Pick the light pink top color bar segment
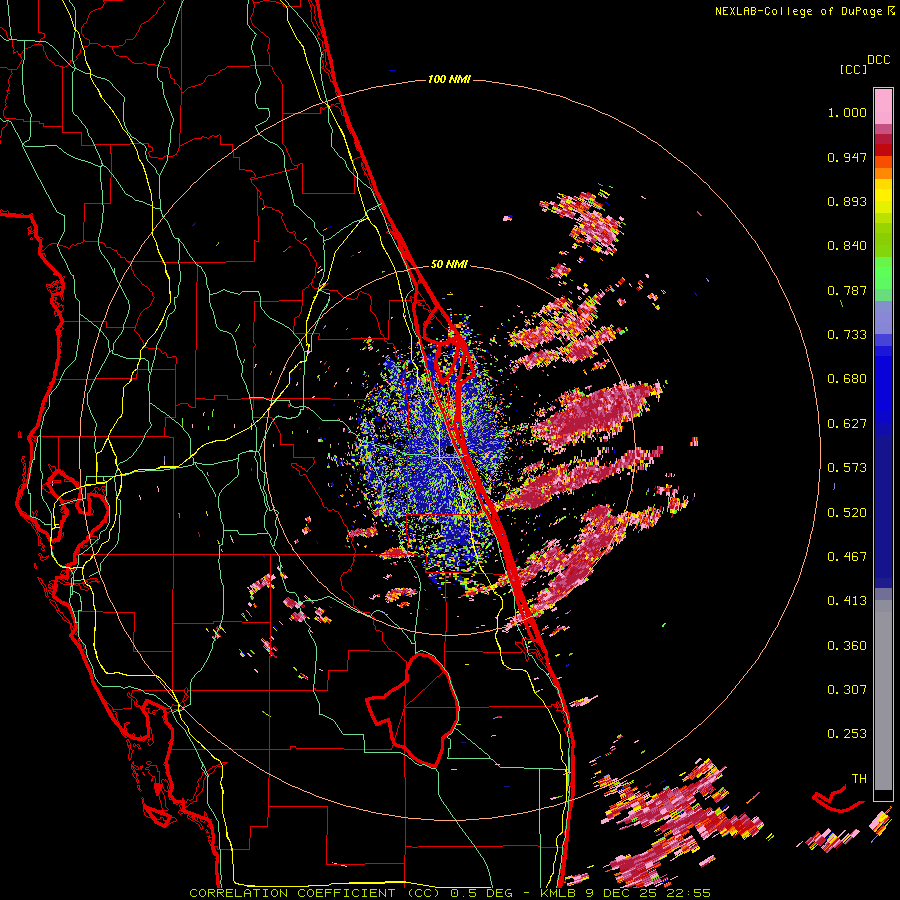 [883, 106]
